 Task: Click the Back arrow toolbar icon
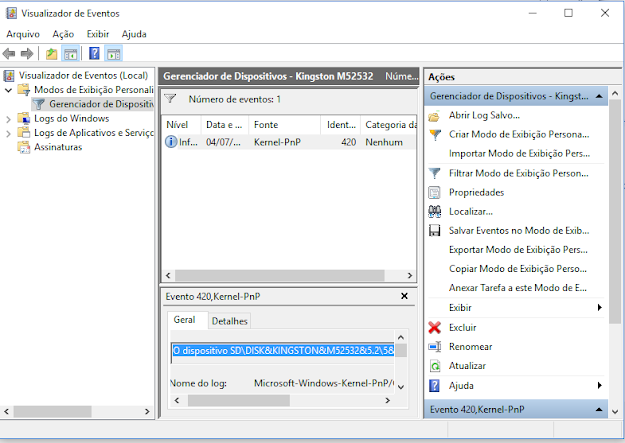point(9,53)
